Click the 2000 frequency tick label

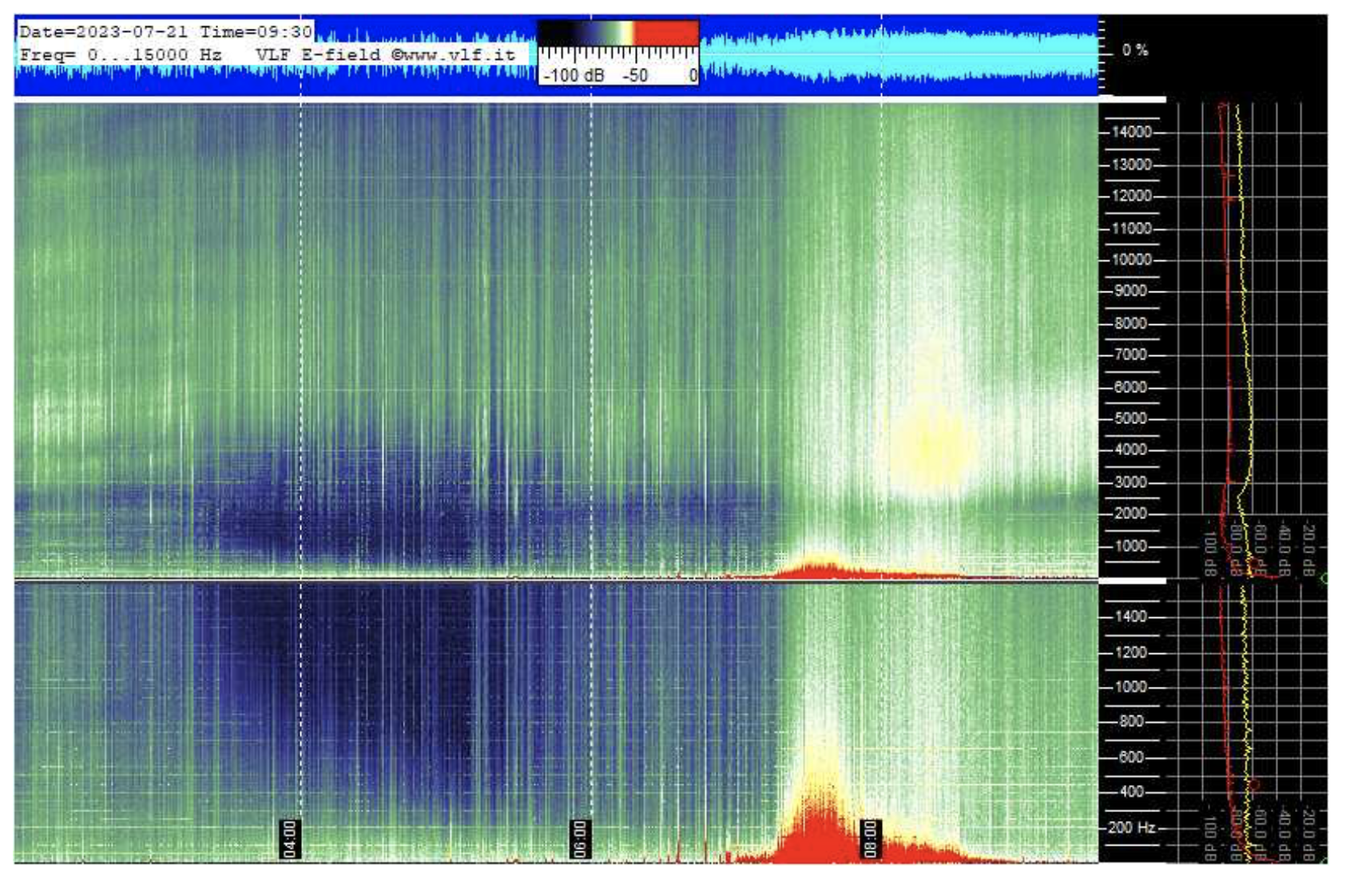[1131, 514]
